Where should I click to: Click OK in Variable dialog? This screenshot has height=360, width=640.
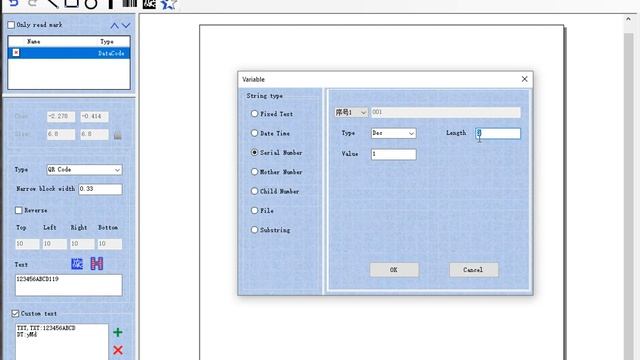coord(394,270)
